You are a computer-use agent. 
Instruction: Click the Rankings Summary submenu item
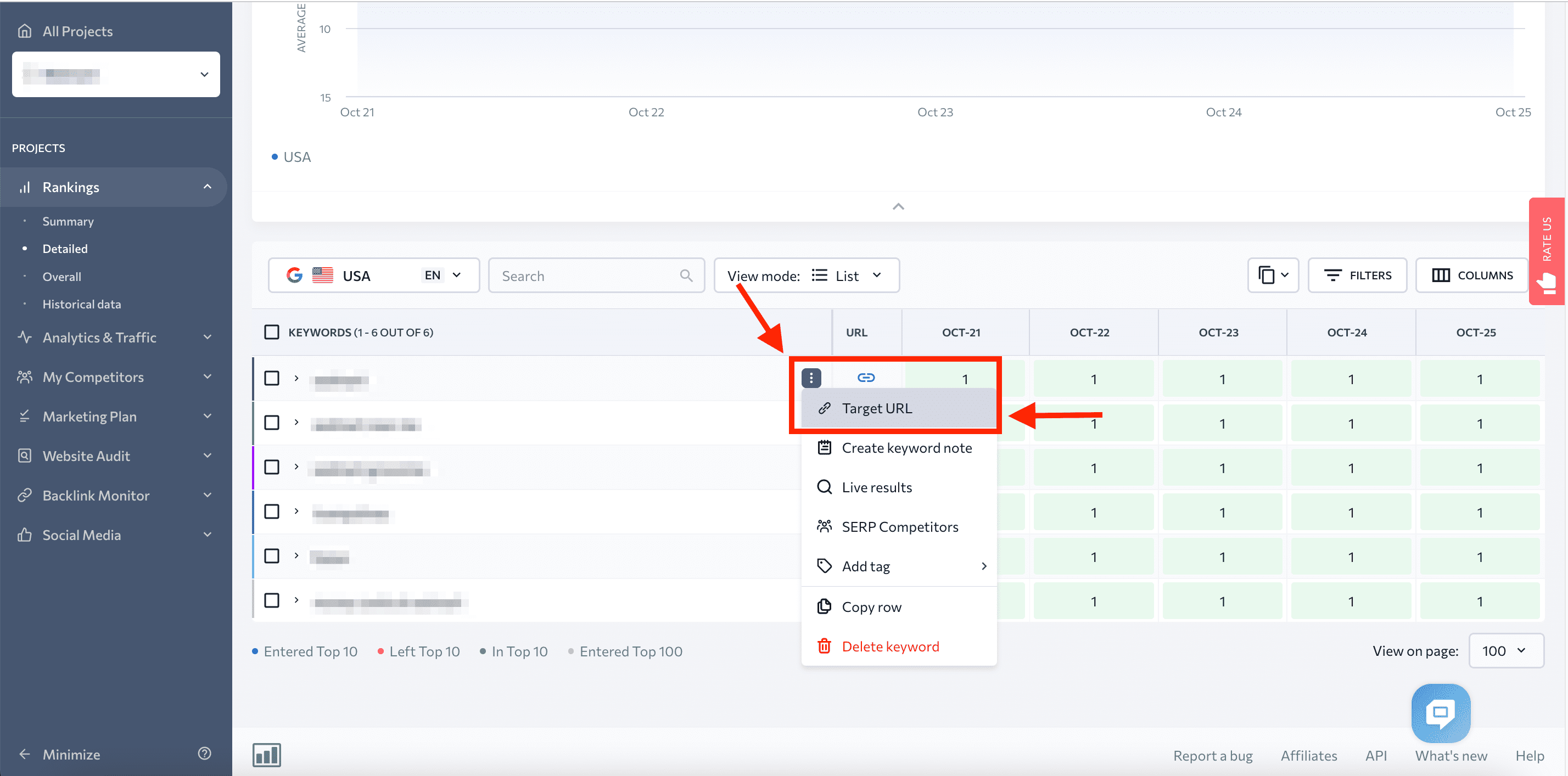point(67,221)
